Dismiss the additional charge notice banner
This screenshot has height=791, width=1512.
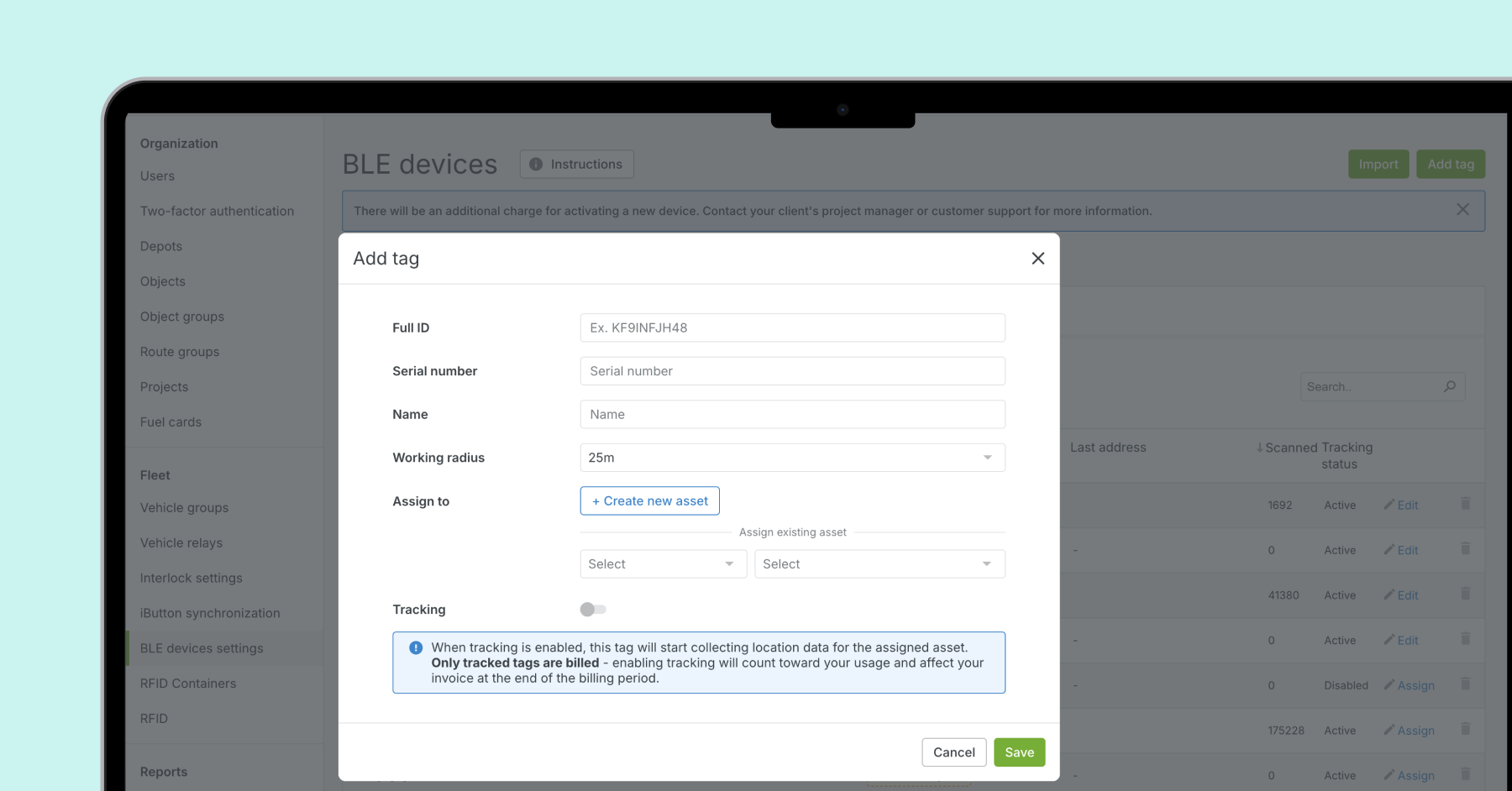pyautogui.click(x=1462, y=210)
